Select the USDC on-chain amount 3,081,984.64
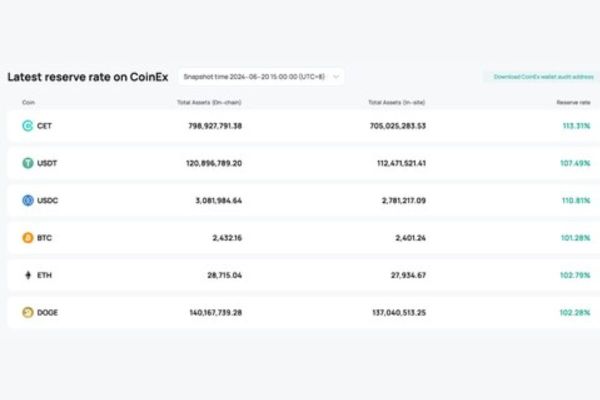The width and height of the screenshot is (600, 400). tap(218, 200)
